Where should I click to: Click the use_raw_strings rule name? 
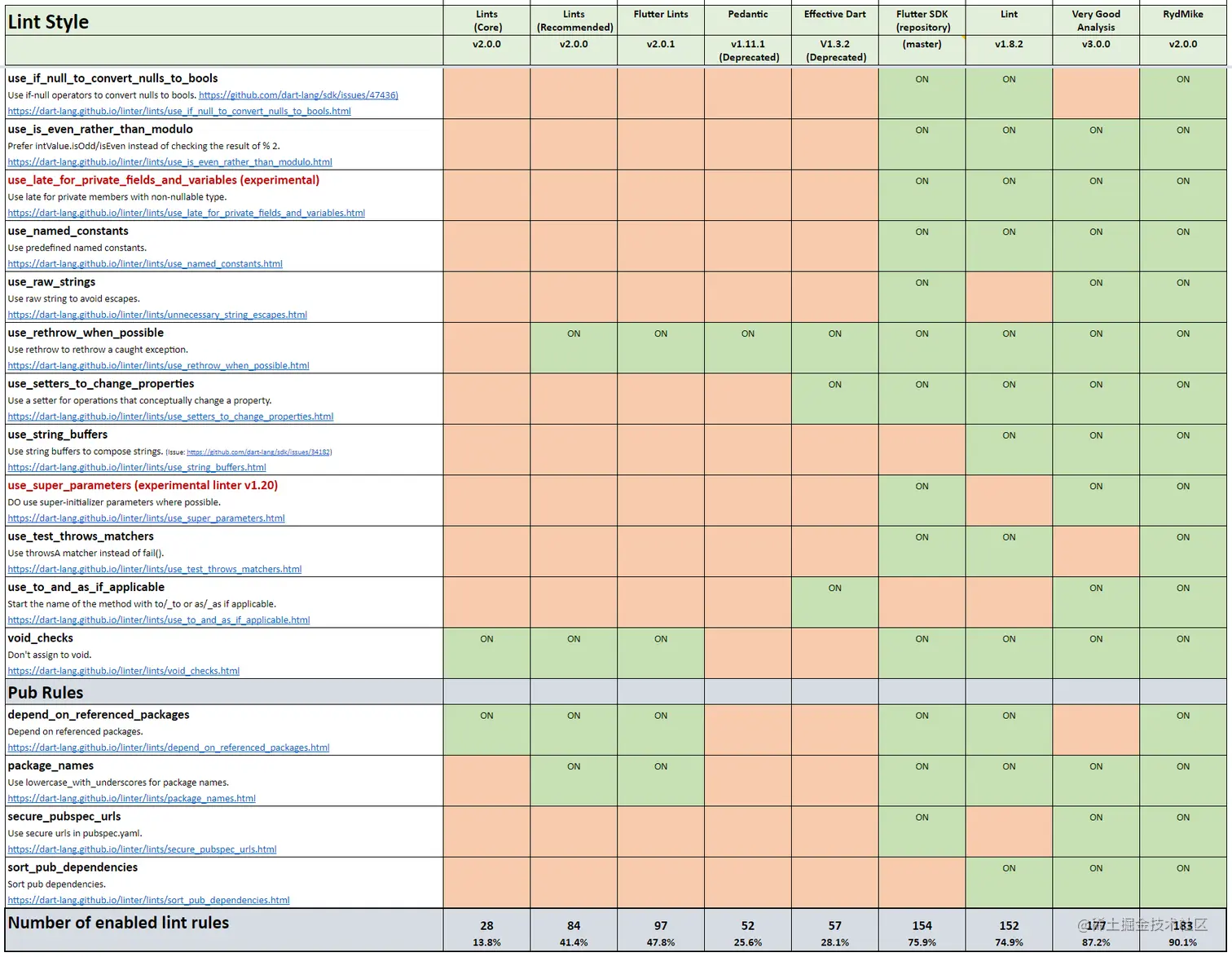click(51, 282)
